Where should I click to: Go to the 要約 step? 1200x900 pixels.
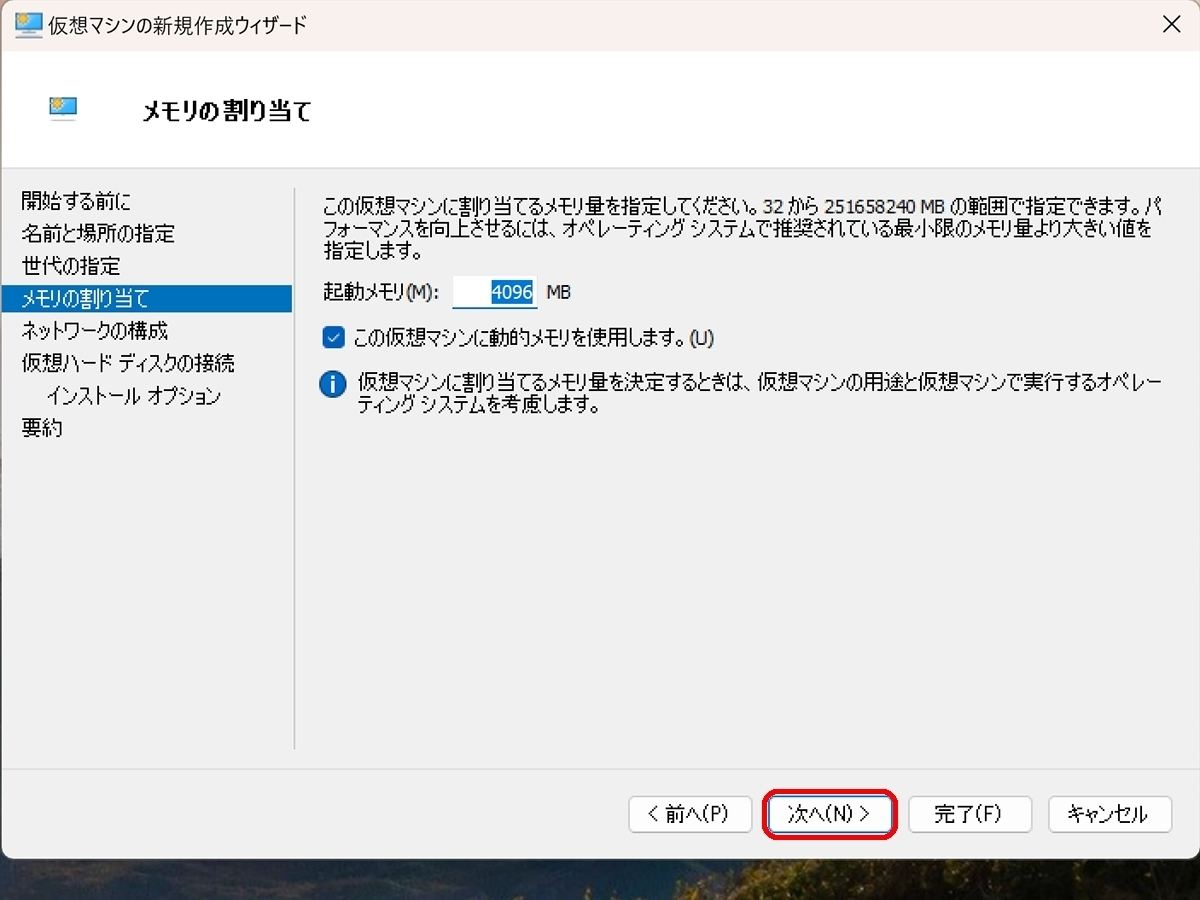pyautogui.click(x=42, y=428)
